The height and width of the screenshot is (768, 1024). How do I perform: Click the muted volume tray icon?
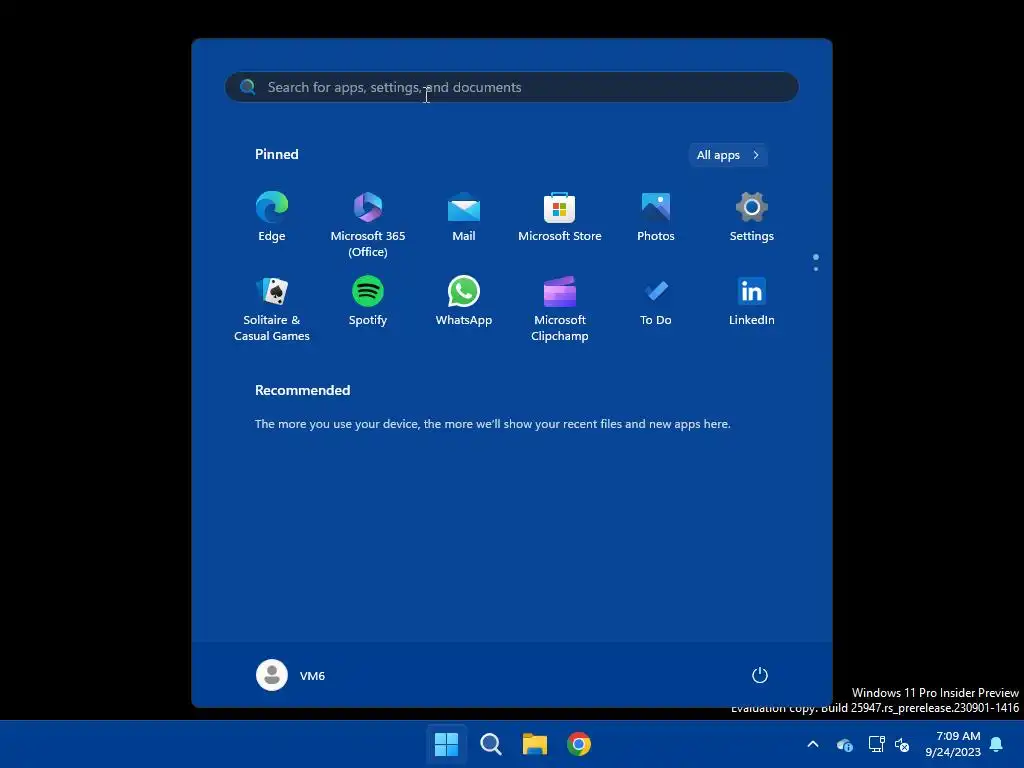[902, 744]
